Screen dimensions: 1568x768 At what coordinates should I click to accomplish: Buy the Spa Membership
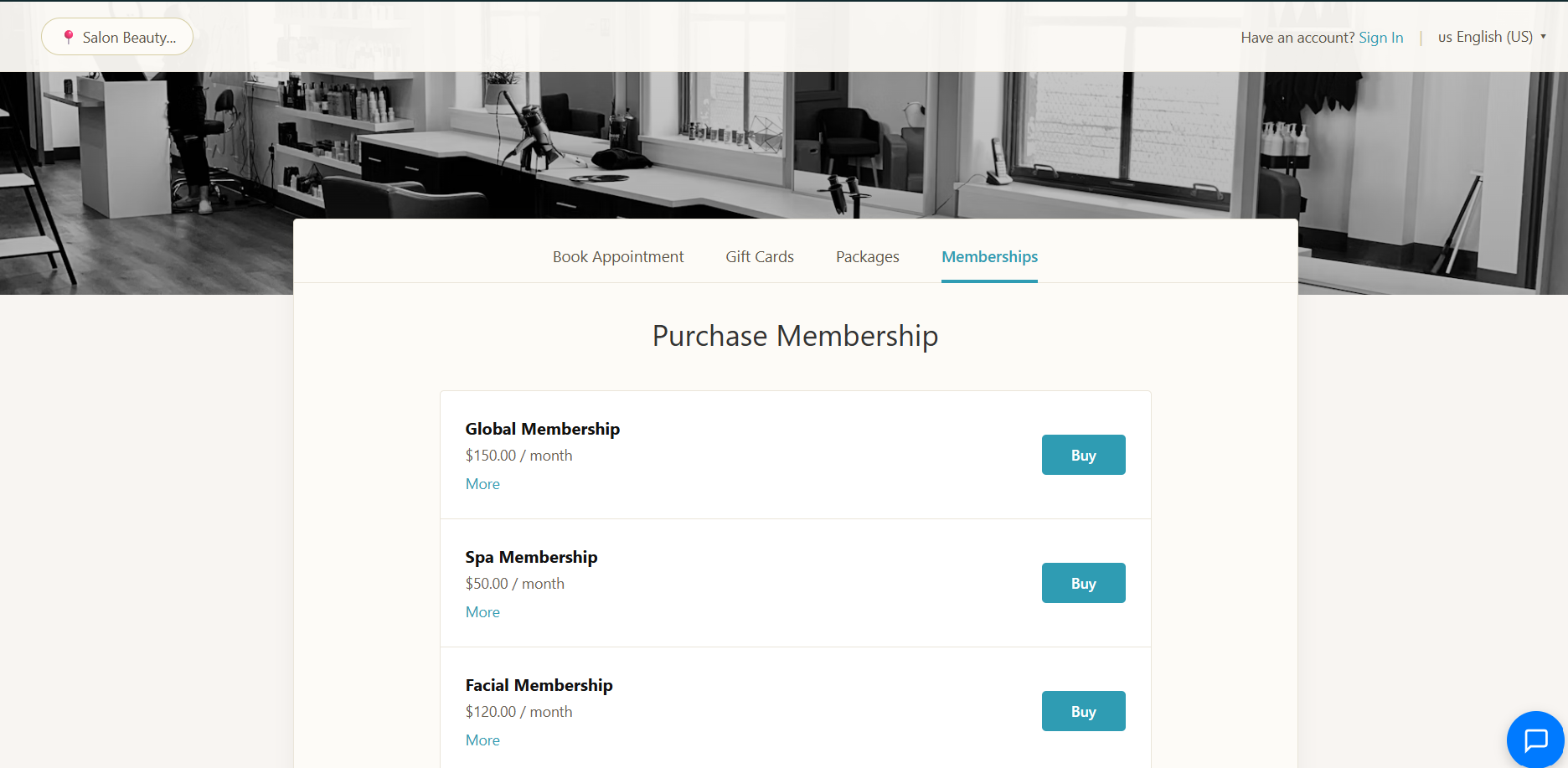pyautogui.click(x=1084, y=583)
